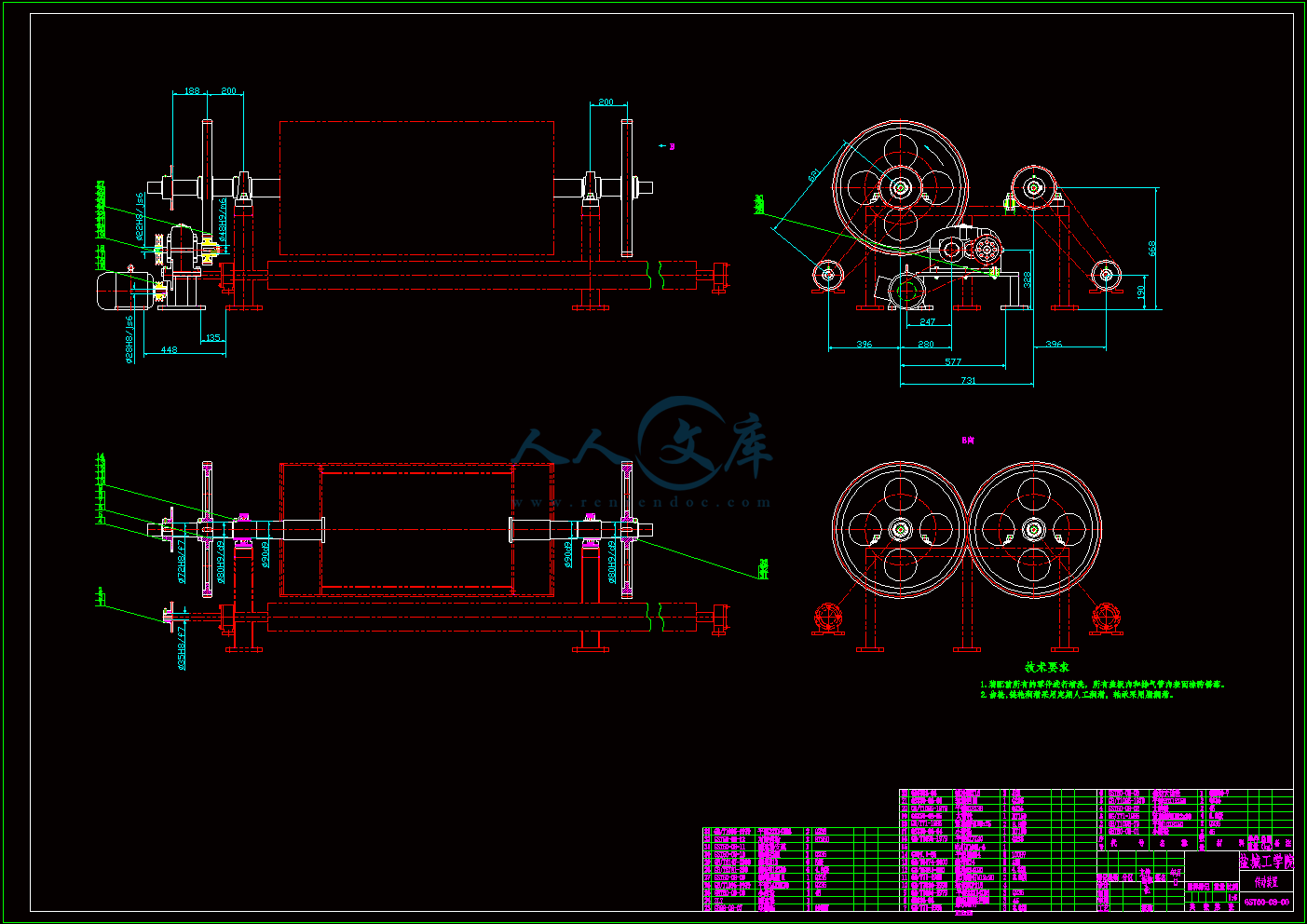This screenshot has width=1307, height=924.
Task: Pick the ø28H8/js6 fit annotation
Action: [x=129, y=338]
